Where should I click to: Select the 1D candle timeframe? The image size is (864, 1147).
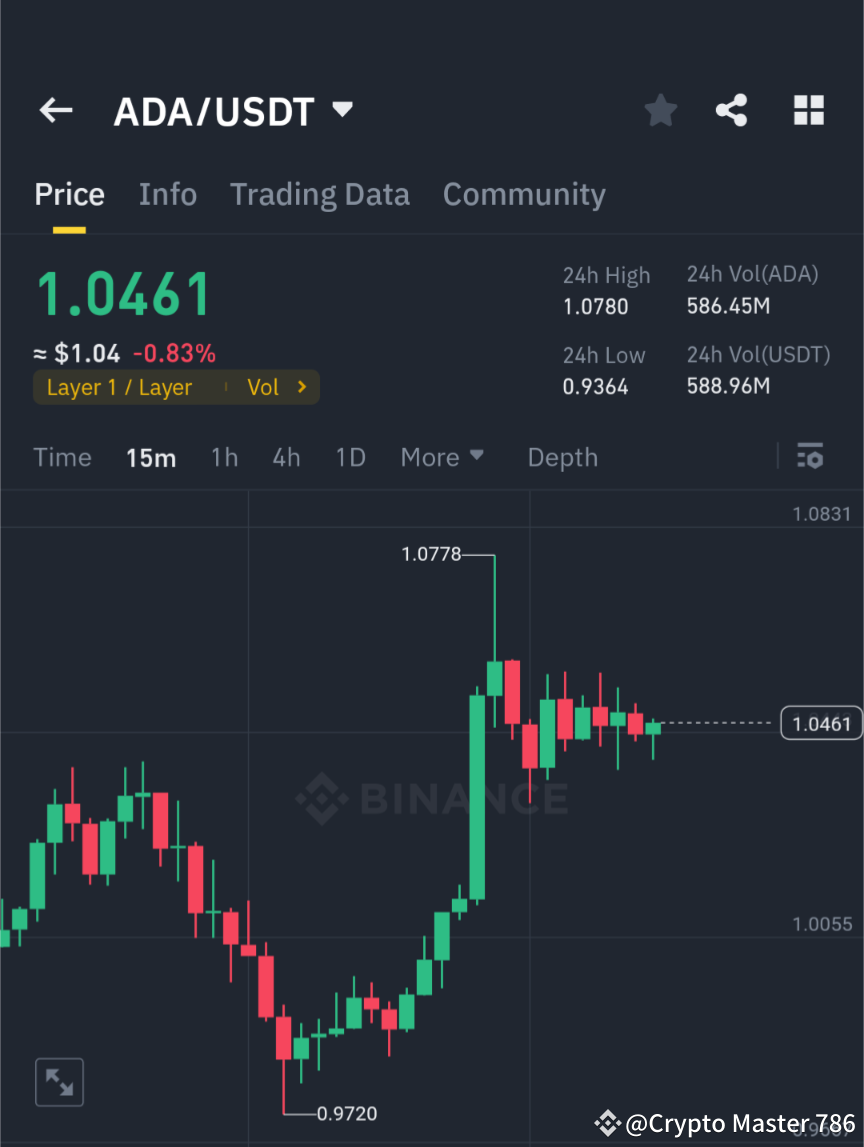tap(350, 457)
